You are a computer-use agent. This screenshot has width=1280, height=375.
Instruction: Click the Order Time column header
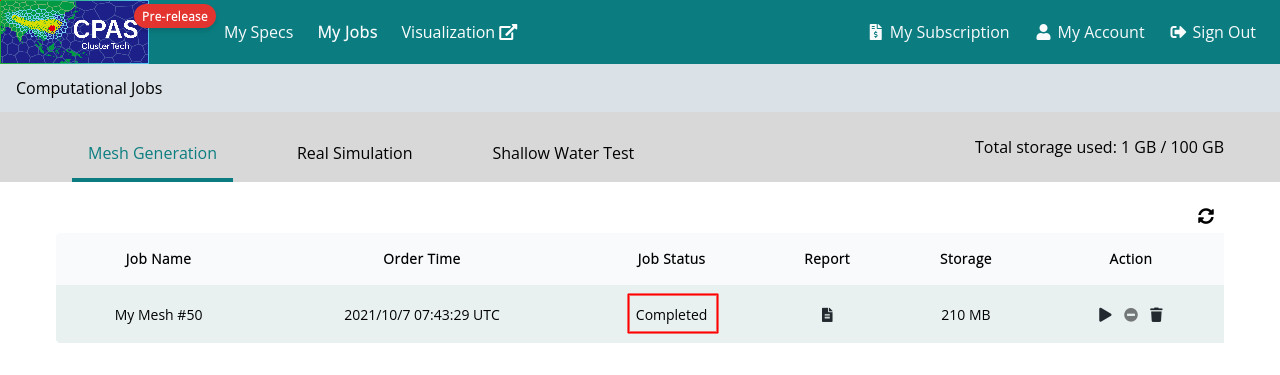point(422,259)
